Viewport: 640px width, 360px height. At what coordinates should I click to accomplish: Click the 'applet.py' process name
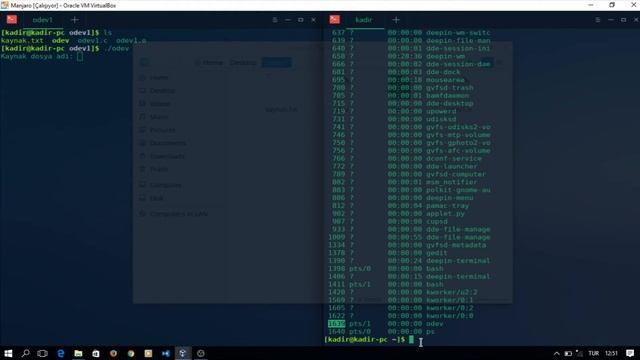point(445,213)
